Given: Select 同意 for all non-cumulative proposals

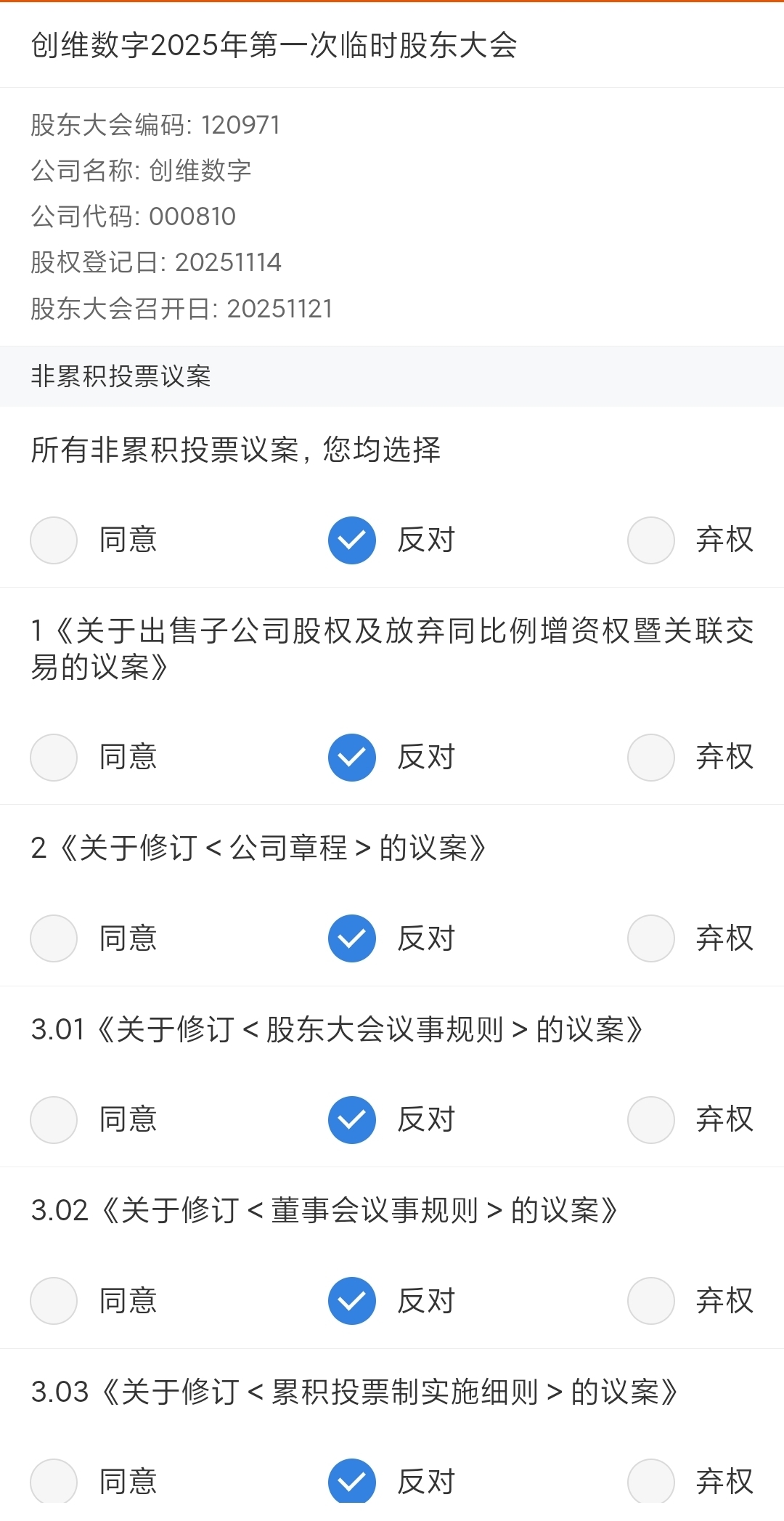Looking at the screenshot, I should click(54, 540).
